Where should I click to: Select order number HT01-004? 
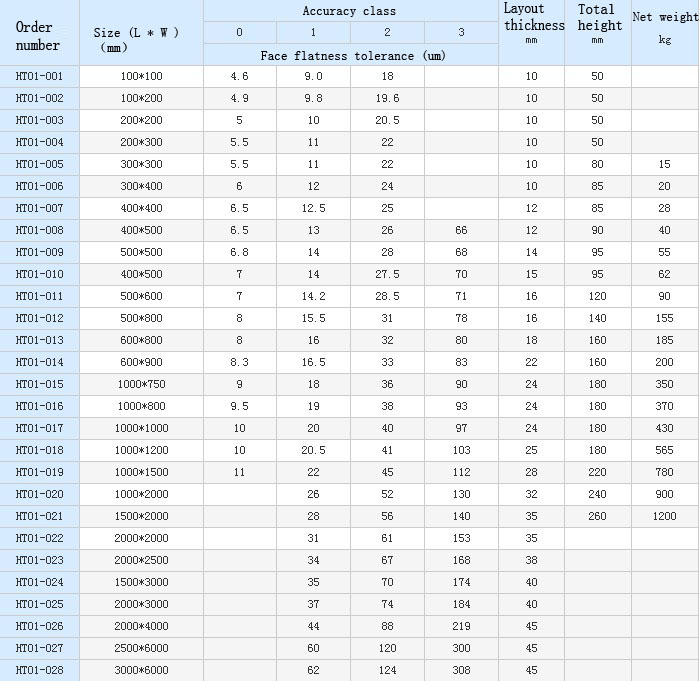coord(39,142)
